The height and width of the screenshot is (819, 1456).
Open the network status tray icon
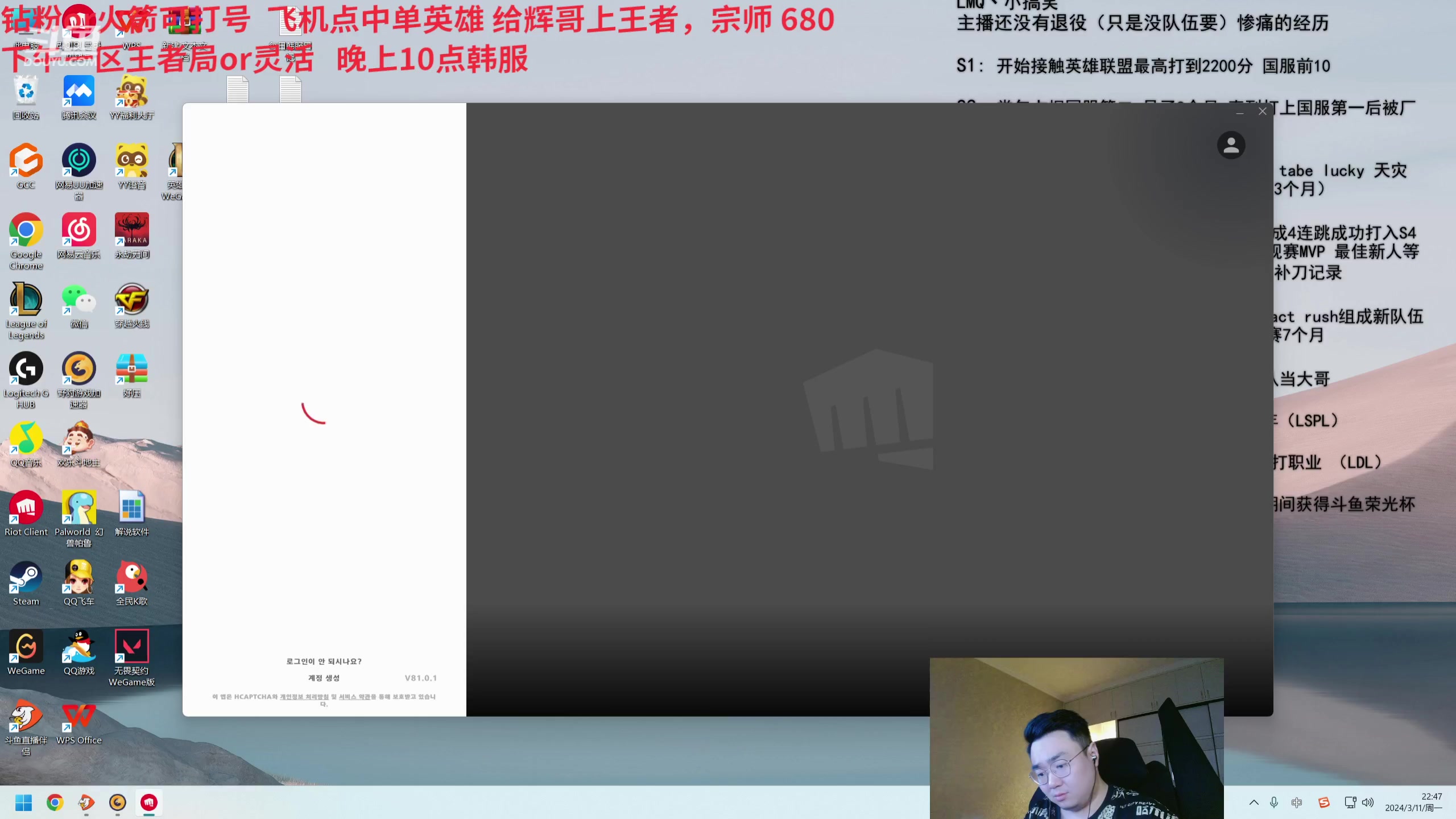[x=1350, y=803]
